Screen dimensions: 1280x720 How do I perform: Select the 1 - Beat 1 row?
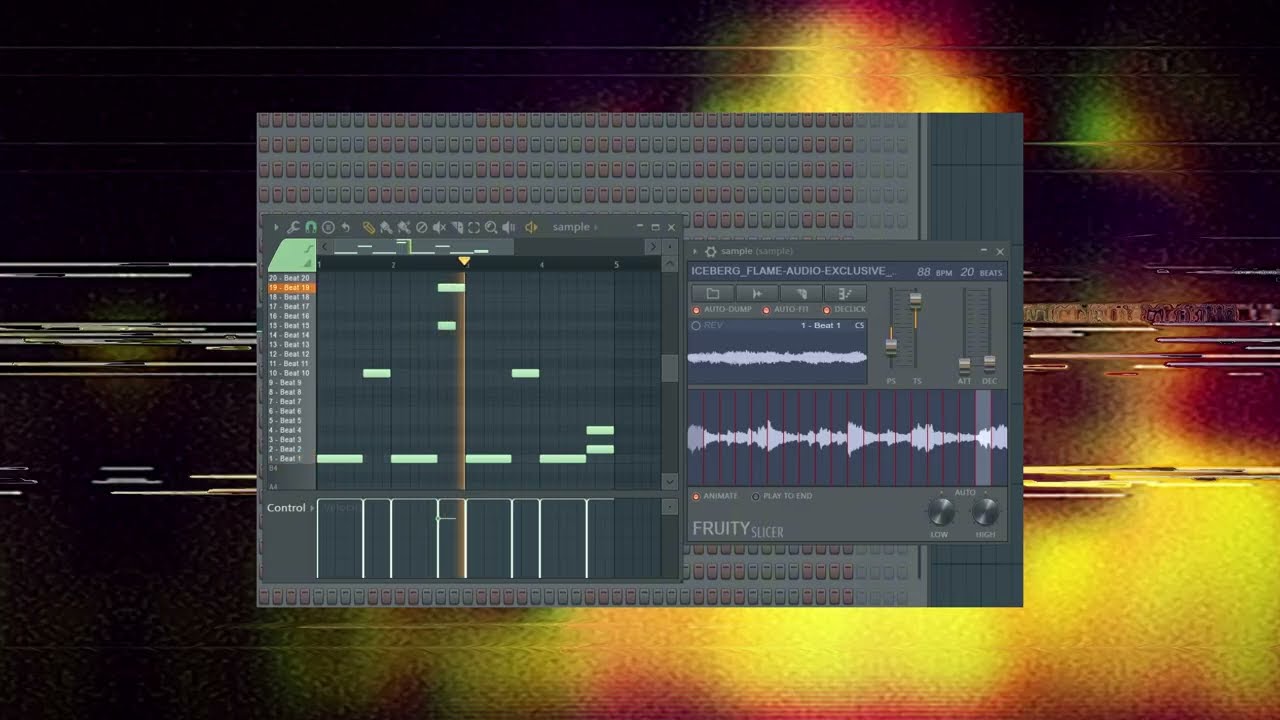point(290,459)
